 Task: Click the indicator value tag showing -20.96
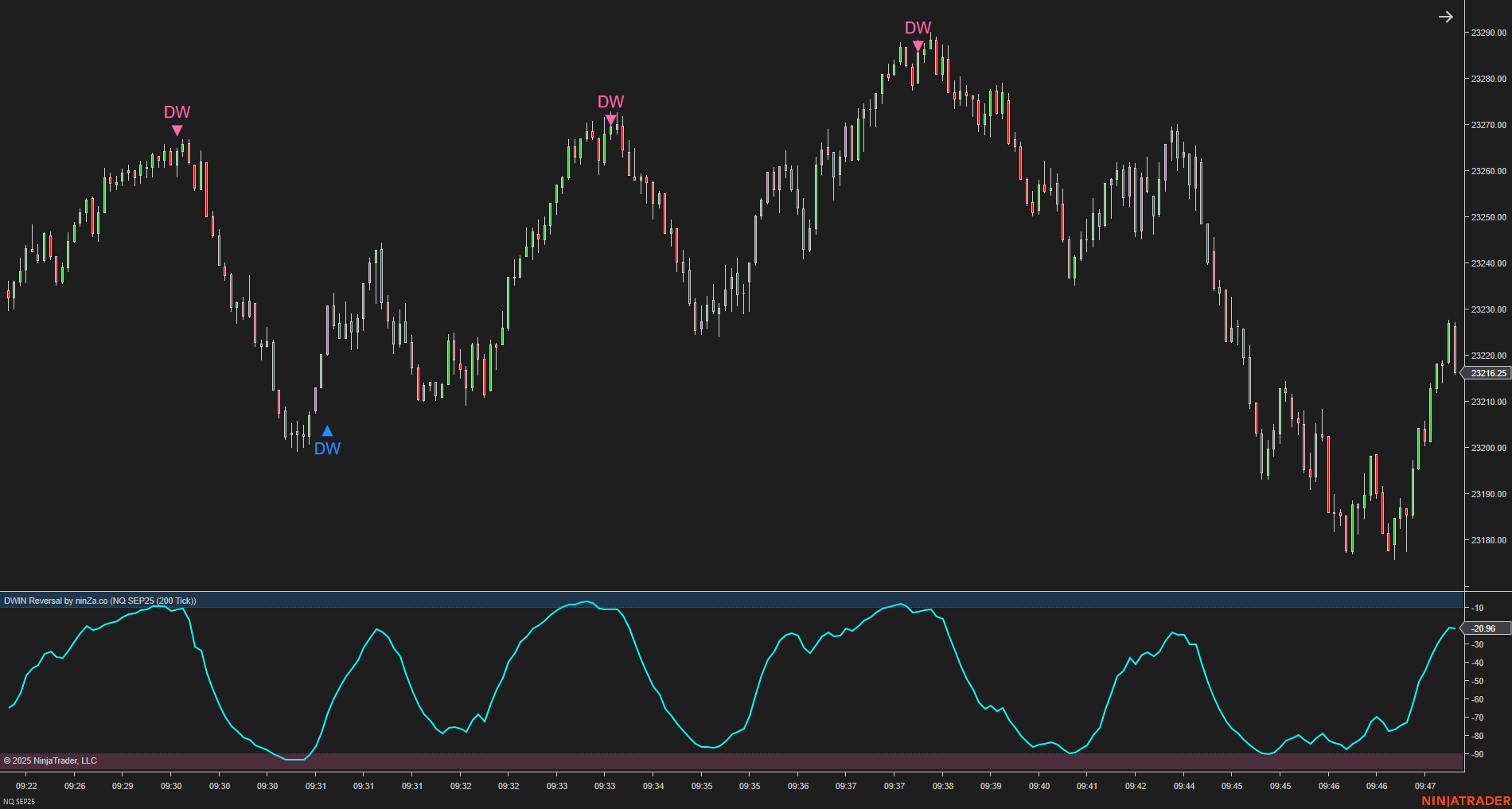click(x=1483, y=628)
